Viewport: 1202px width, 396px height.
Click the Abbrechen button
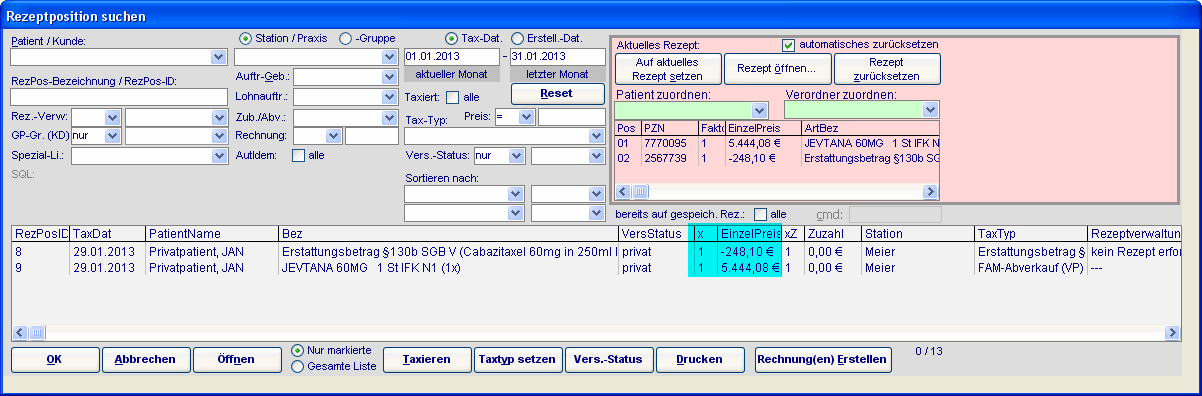pos(146,359)
